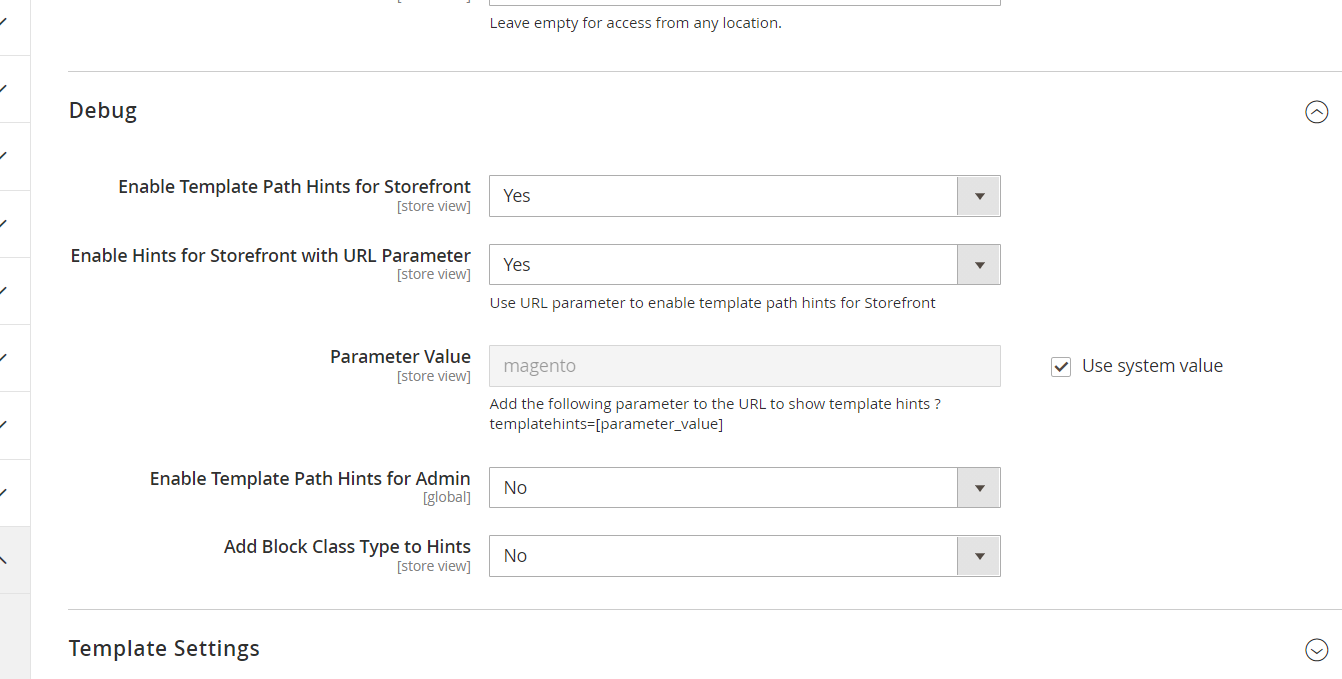Click the dropdown arrow on the Admin path hints select
The image size is (1342, 679).
point(978,487)
